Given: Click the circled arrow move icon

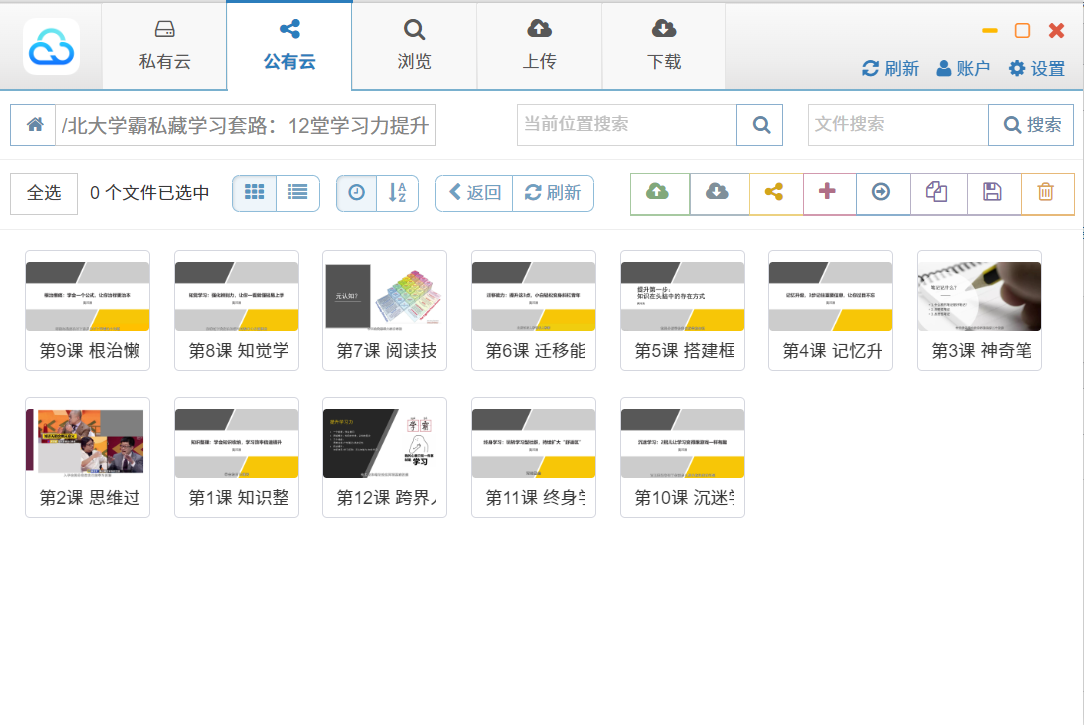Looking at the screenshot, I should [881, 193].
